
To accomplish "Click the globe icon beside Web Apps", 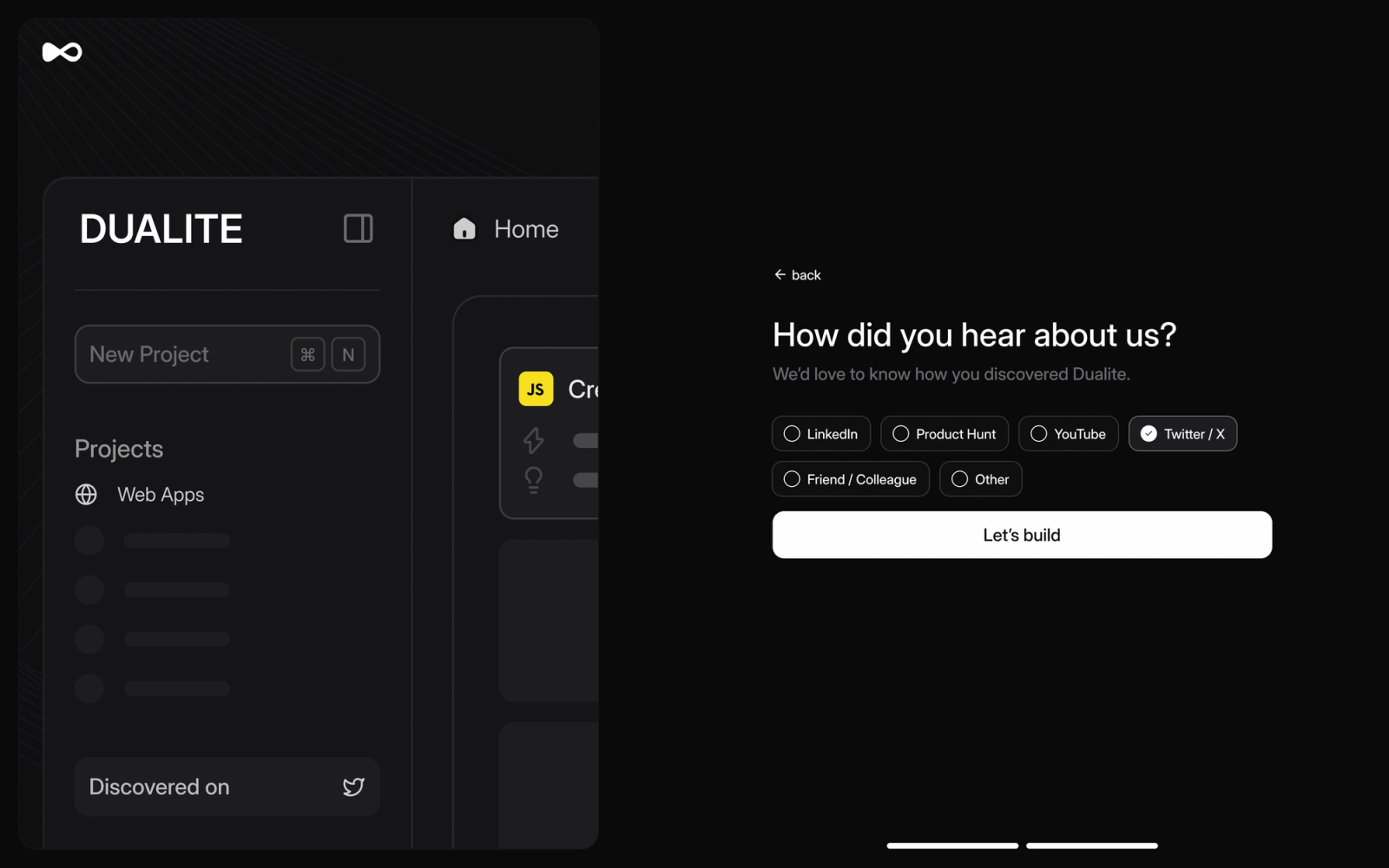I will pos(86,494).
